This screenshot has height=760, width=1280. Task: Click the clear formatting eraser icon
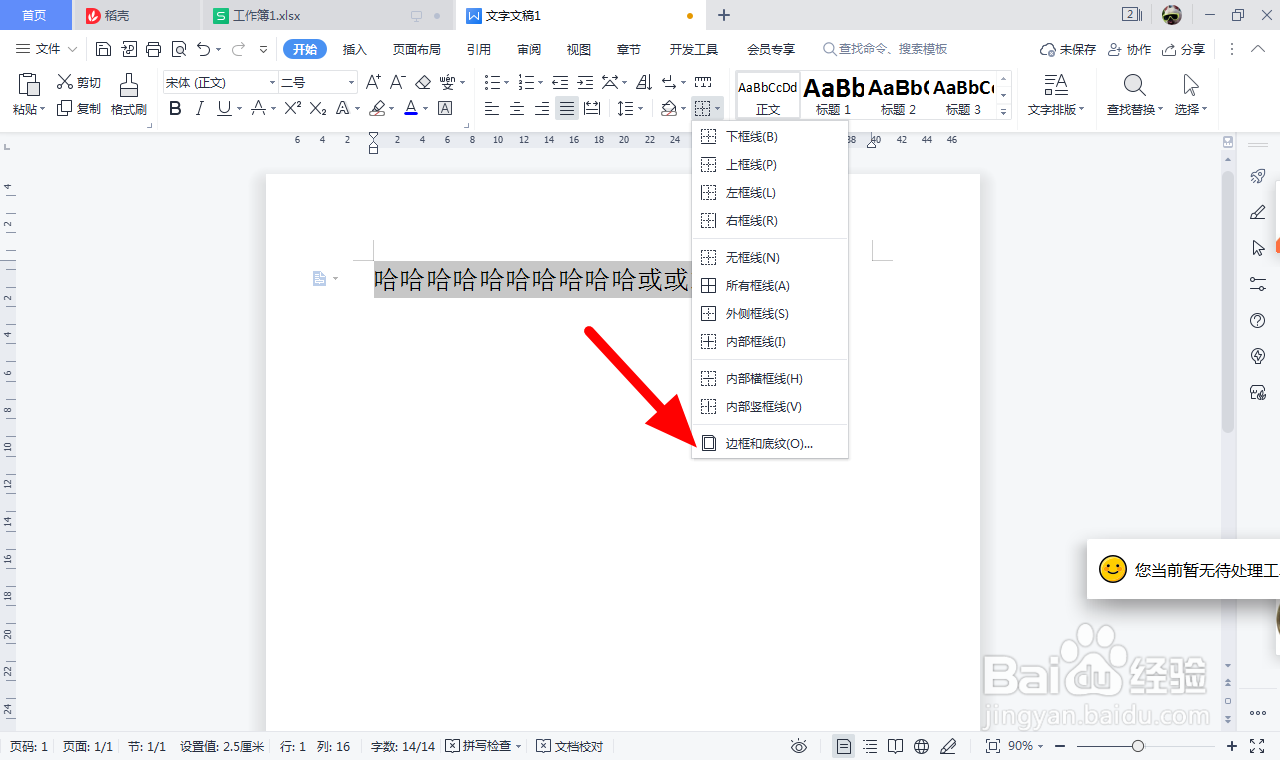coord(423,82)
